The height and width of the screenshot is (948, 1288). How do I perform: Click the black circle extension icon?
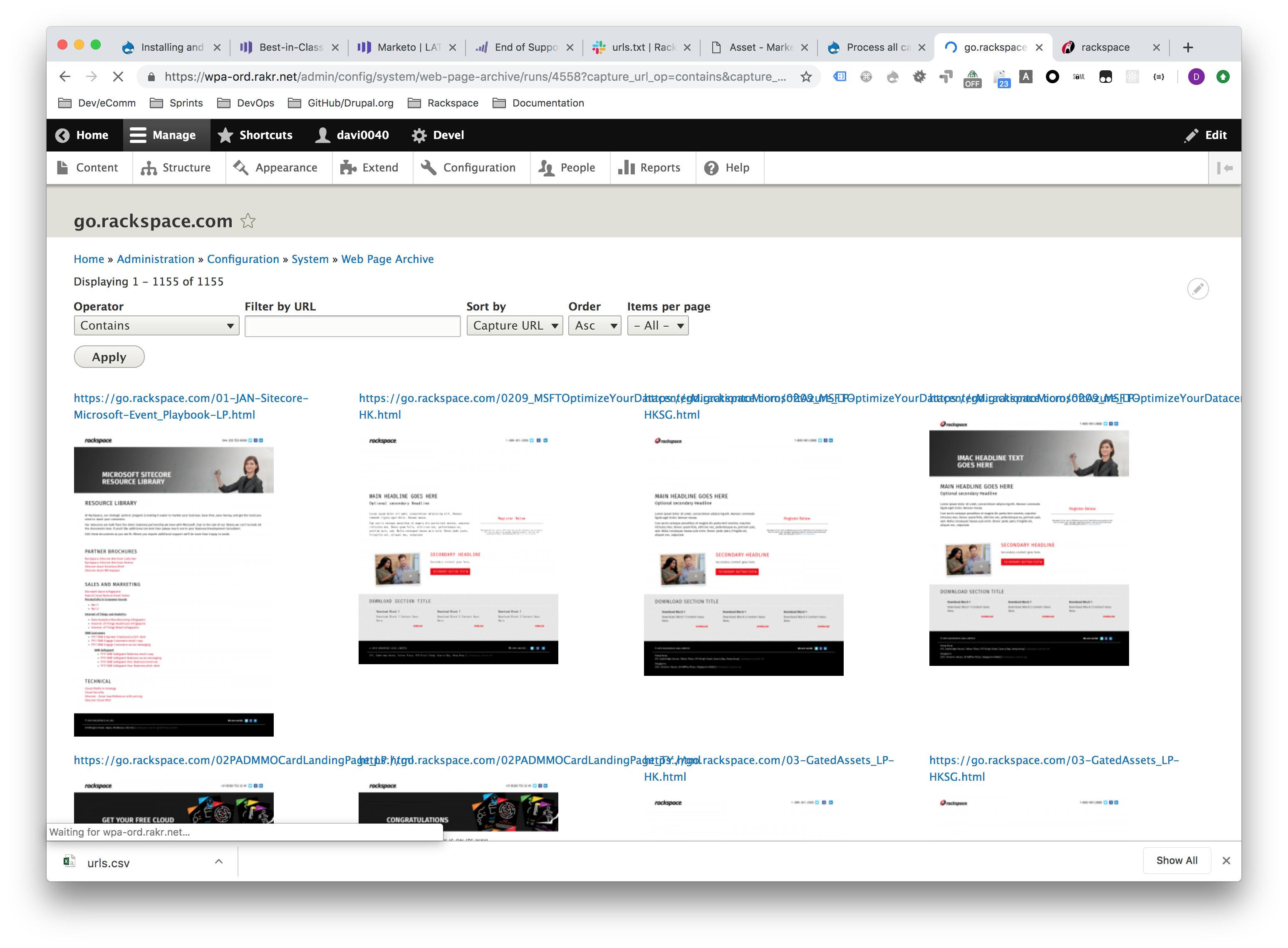(x=1052, y=76)
